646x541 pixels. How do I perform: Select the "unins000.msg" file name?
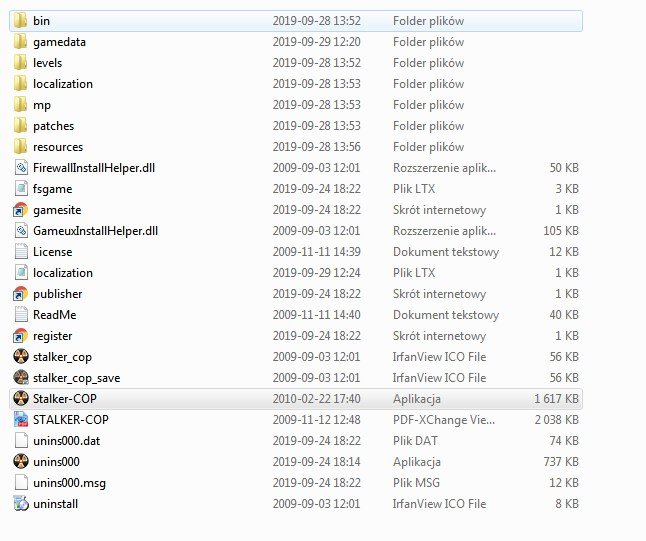pos(69,483)
